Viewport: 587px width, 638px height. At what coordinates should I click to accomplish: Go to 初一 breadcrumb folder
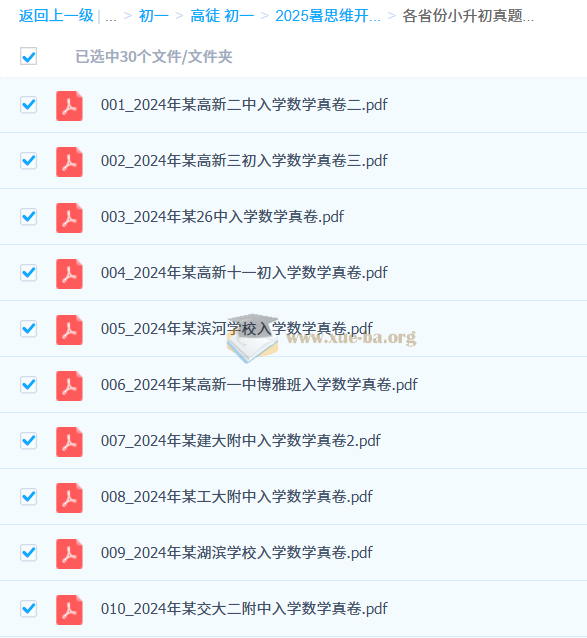pyautogui.click(x=154, y=16)
